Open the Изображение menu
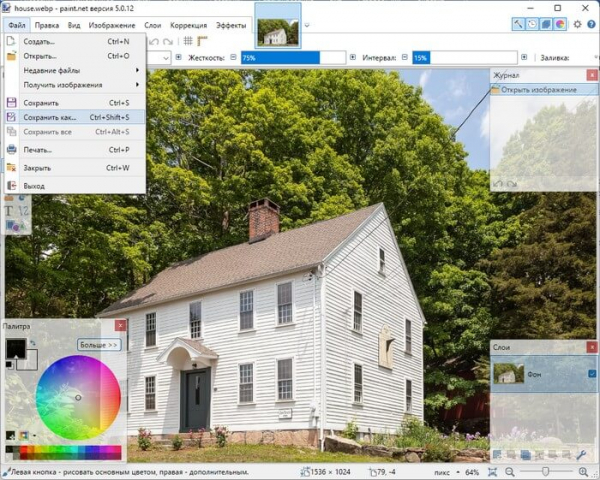 112,25
